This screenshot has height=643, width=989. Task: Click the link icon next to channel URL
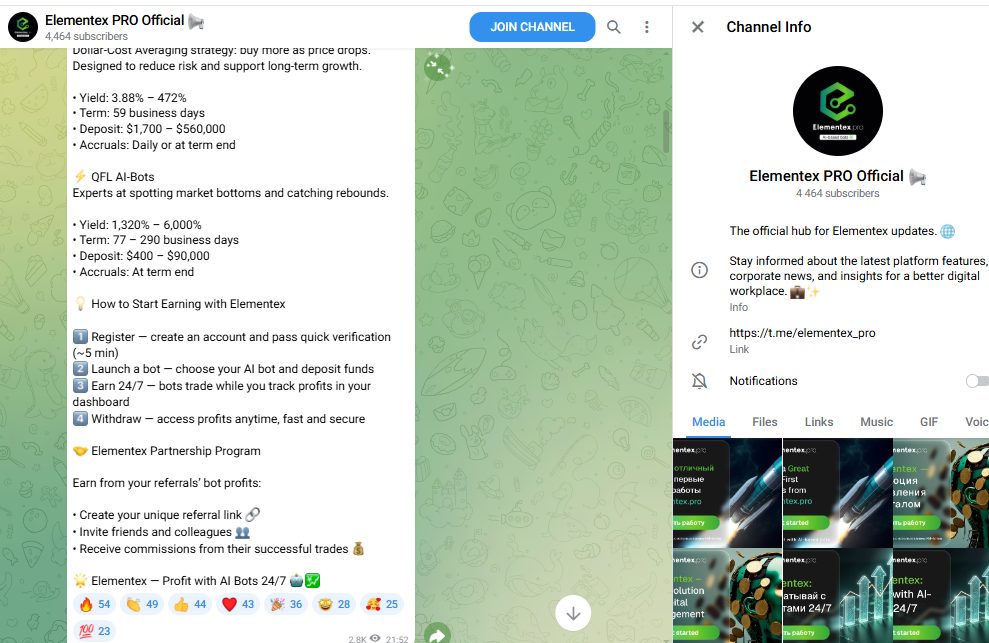pos(699,342)
